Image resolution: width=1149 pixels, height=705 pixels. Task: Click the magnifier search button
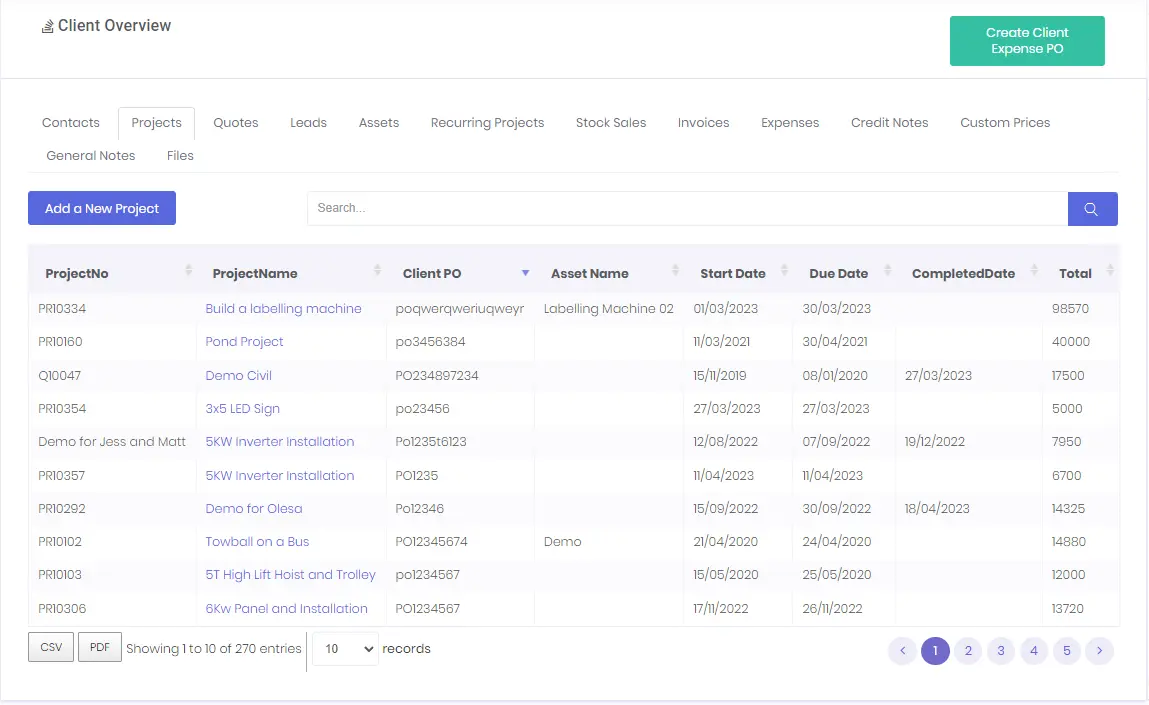click(1092, 209)
